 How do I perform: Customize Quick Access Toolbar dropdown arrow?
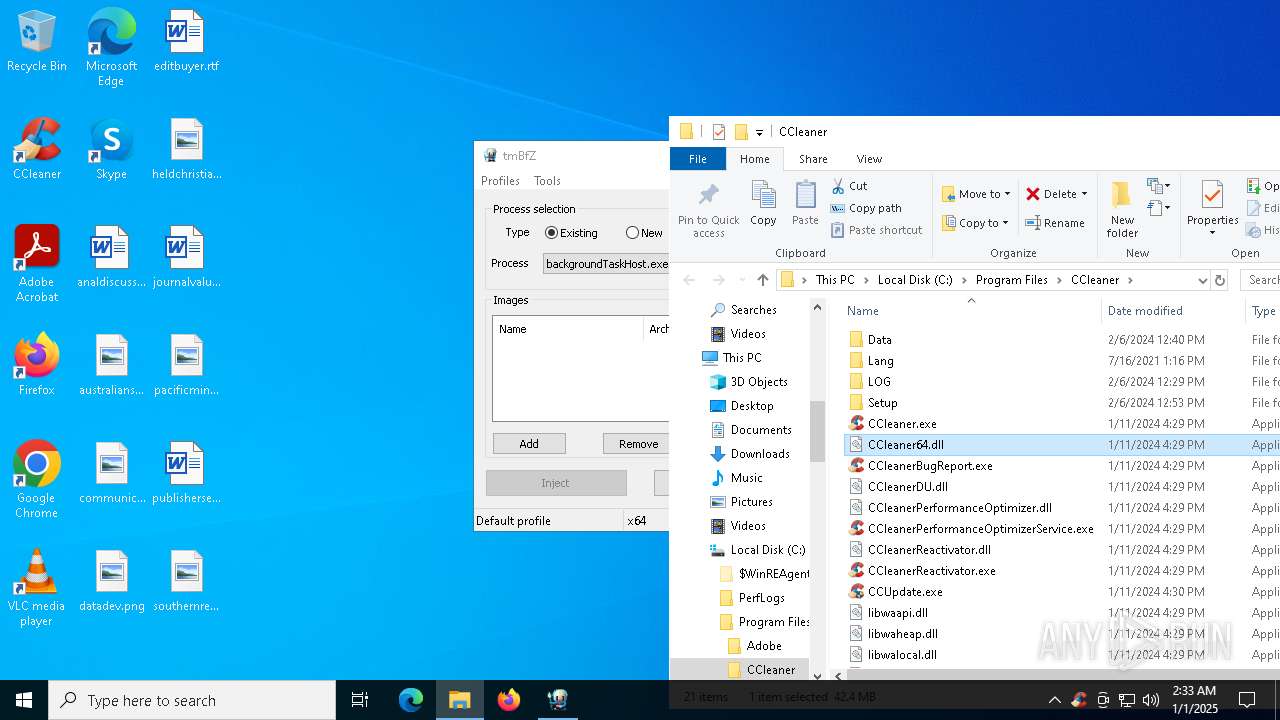pyautogui.click(x=759, y=132)
